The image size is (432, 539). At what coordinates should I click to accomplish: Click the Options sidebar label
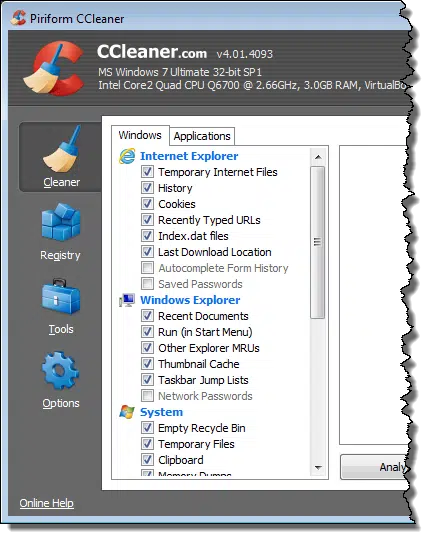[61, 403]
